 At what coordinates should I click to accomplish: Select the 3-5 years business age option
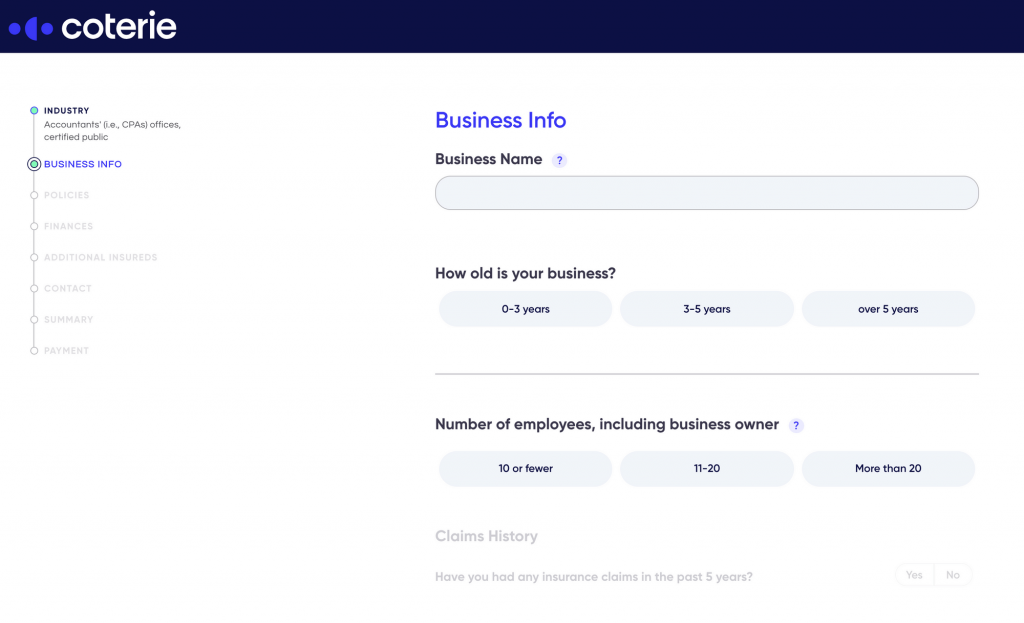tap(707, 309)
